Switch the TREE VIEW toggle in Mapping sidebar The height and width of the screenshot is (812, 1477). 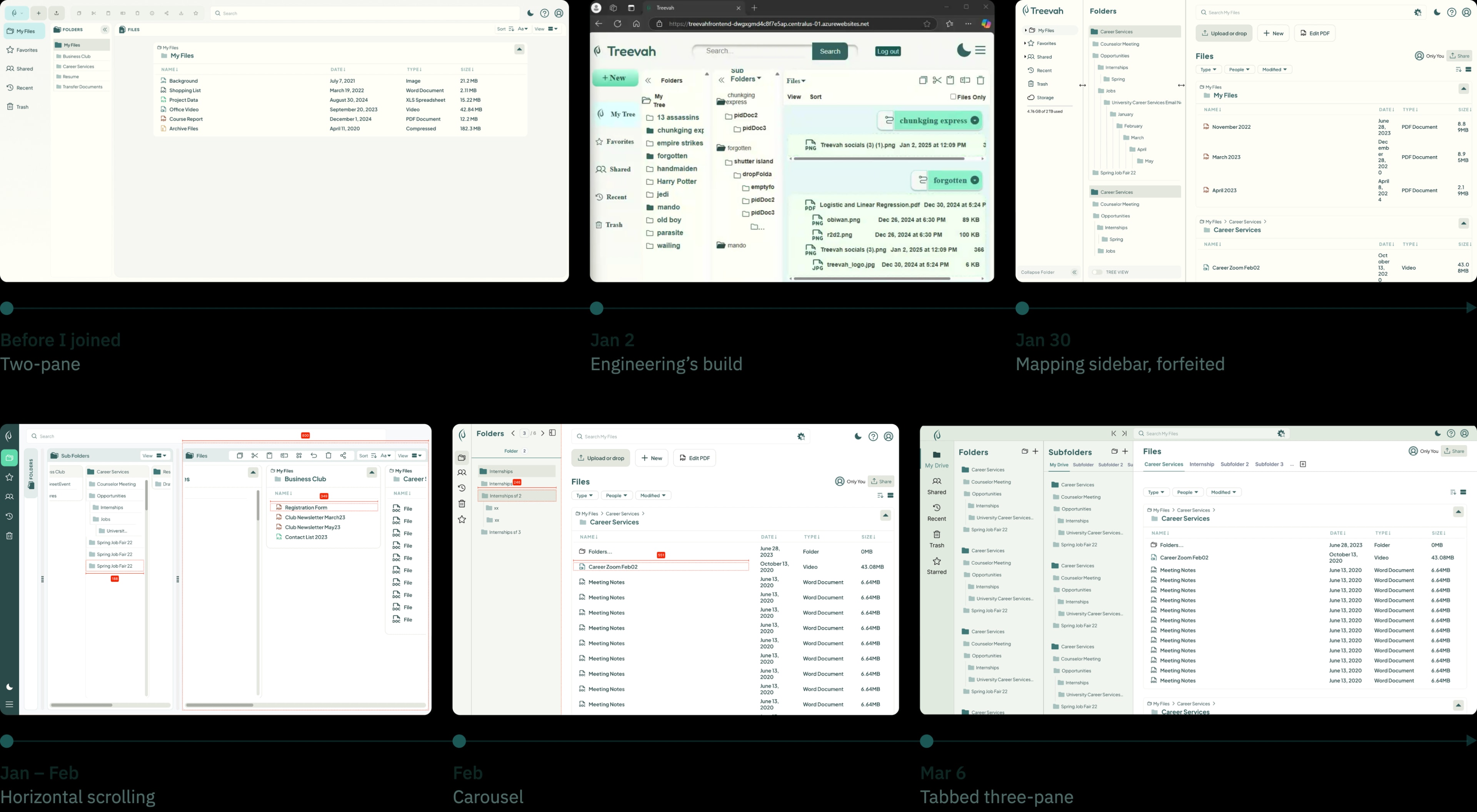pyautogui.click(x=1097, y=272)
